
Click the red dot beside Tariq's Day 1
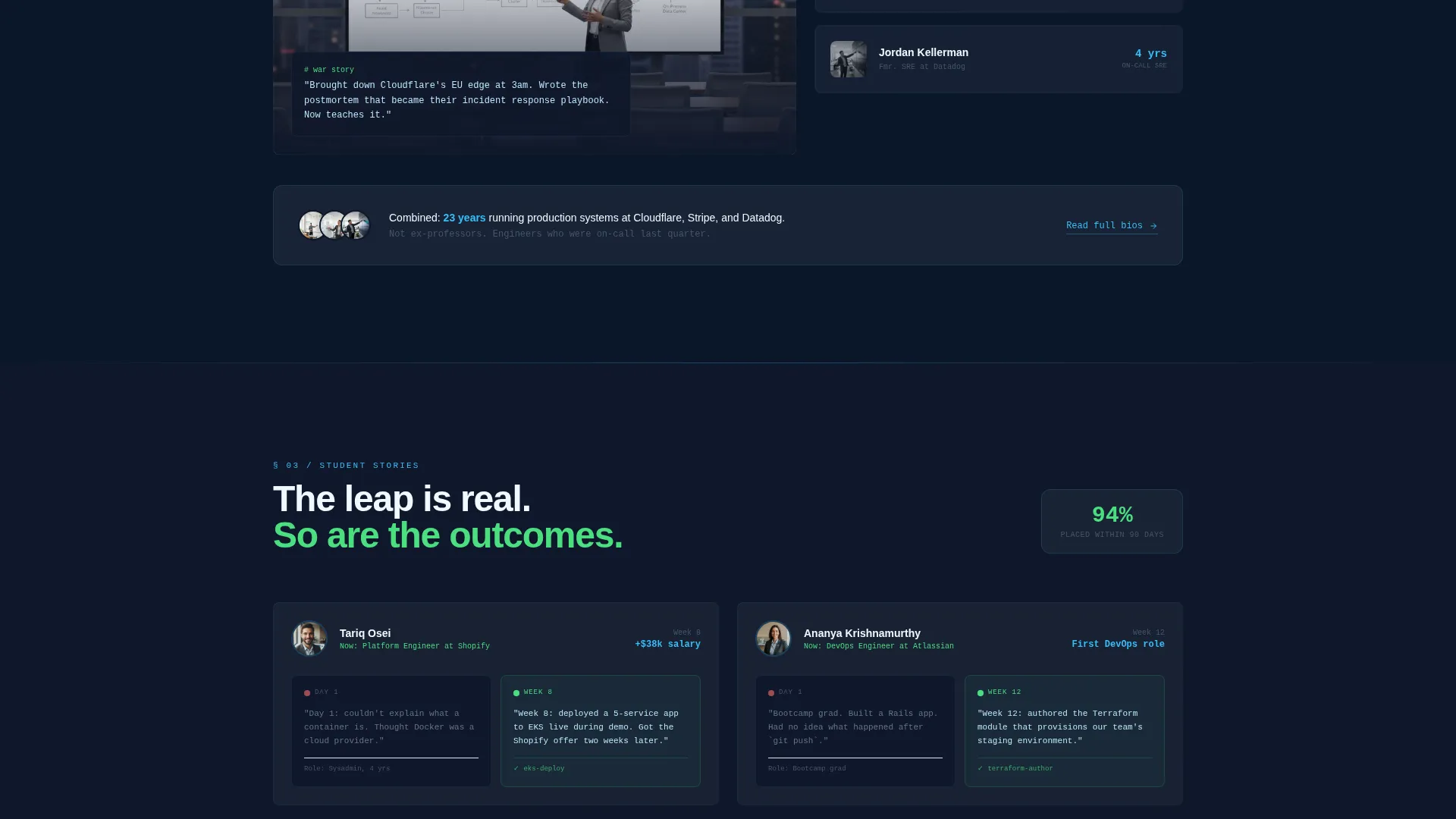307,693
